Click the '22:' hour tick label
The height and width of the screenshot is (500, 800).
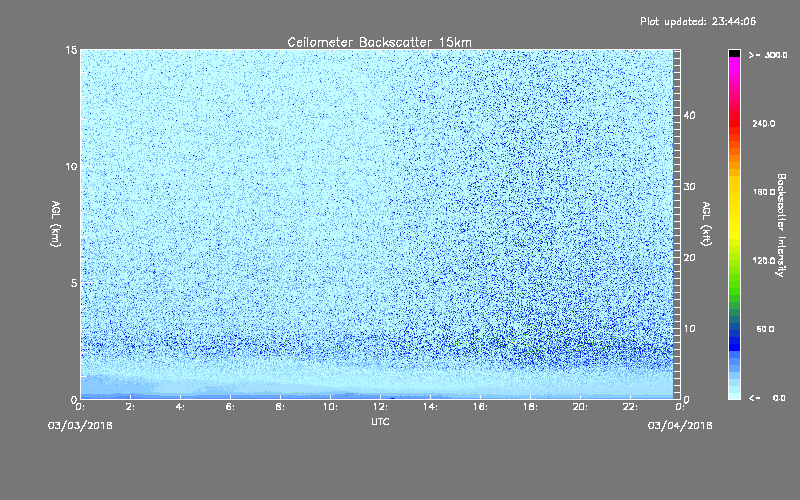[x=630, y=407]
